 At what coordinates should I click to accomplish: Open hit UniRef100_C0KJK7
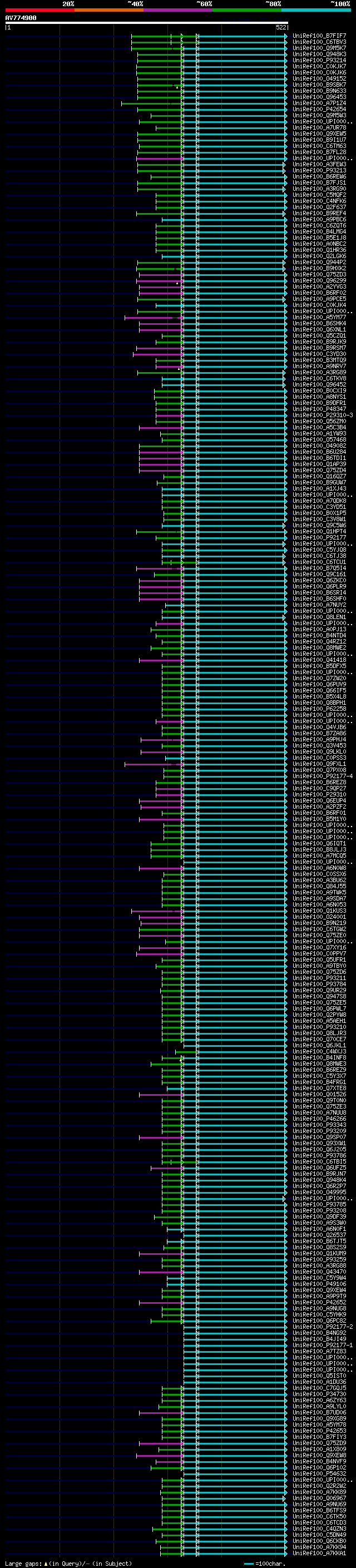[319, 66]
